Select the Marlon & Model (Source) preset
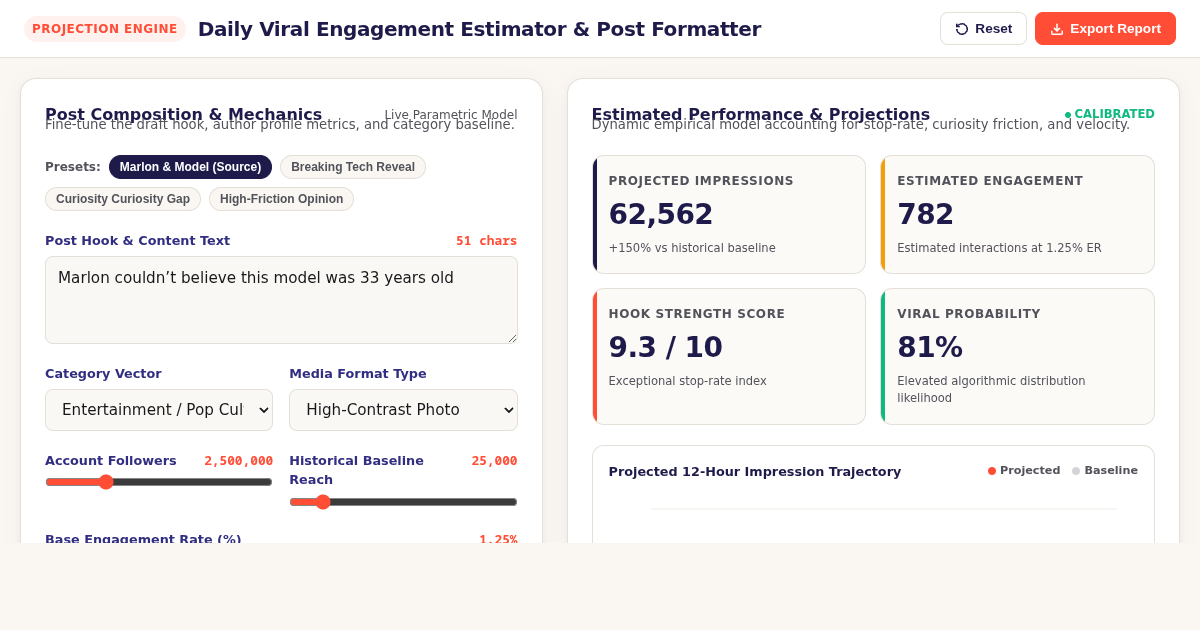1200x630 pixels. point(190,167)
